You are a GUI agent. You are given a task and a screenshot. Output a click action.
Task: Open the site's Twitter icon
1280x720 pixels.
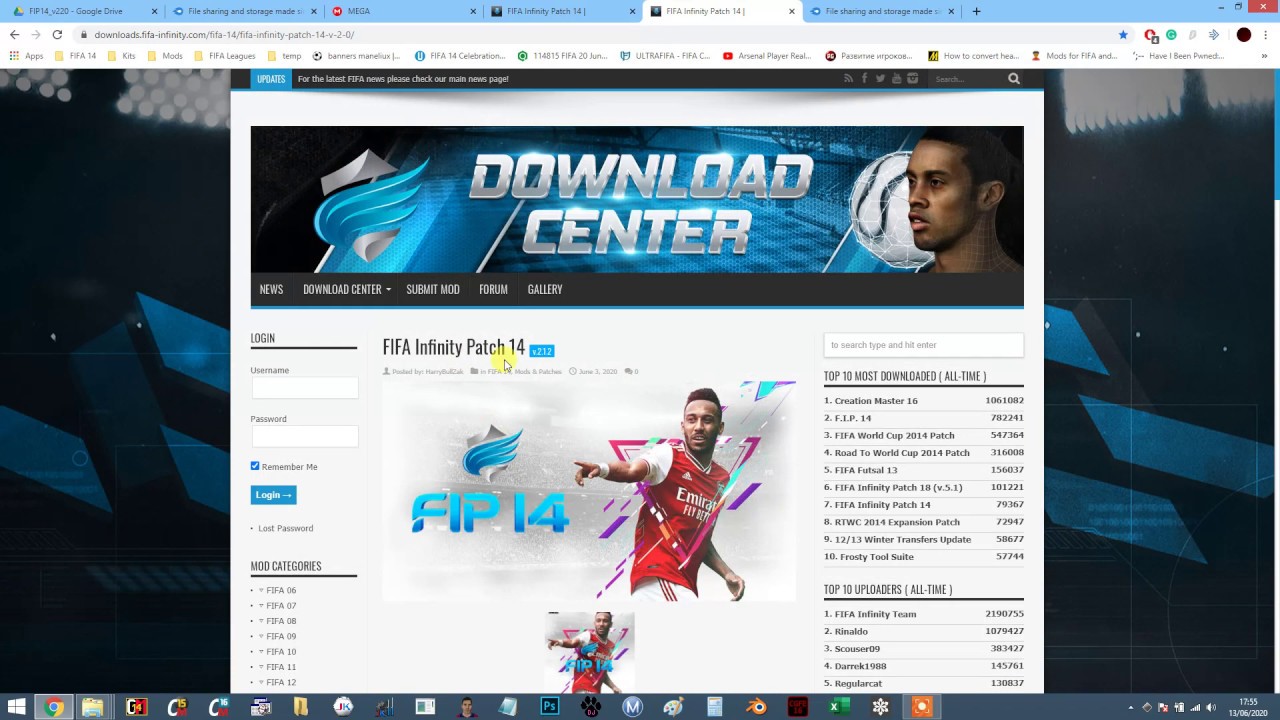click(880, 78)
